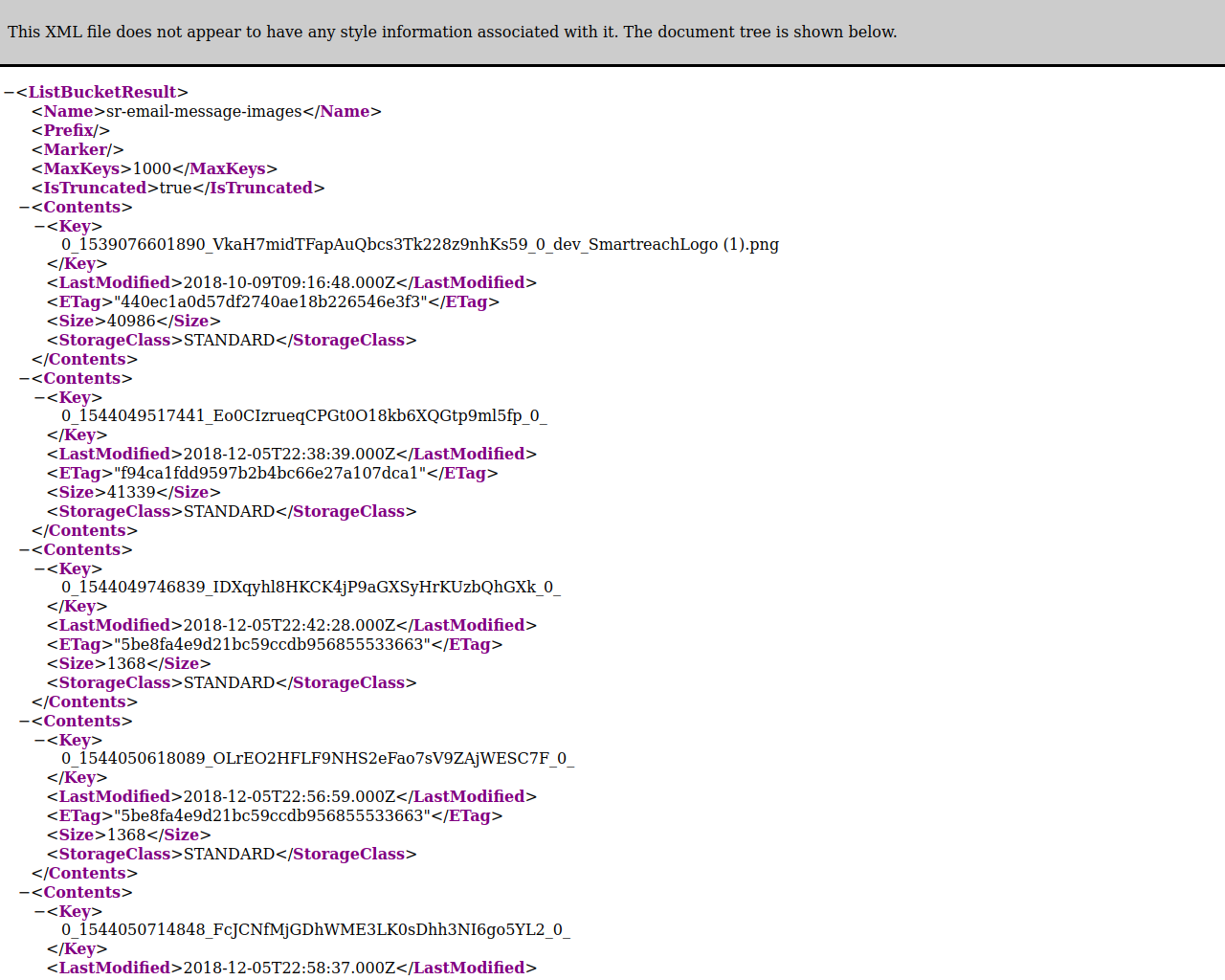Collapse the Contents node holding key 0_1544050618089
The width and height of the screenshot is (1225, 980).
[24, 722]
